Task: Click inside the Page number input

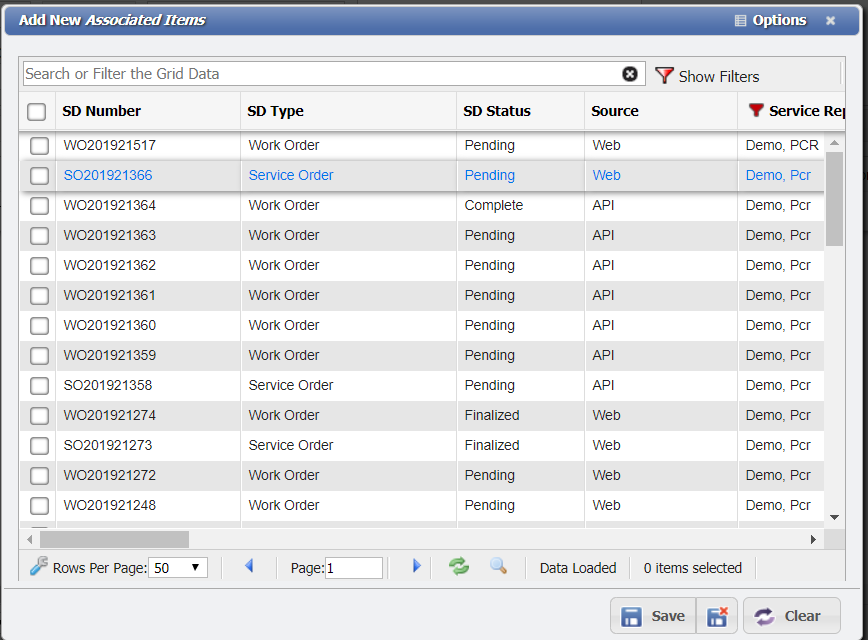Action: coord(352,566)
